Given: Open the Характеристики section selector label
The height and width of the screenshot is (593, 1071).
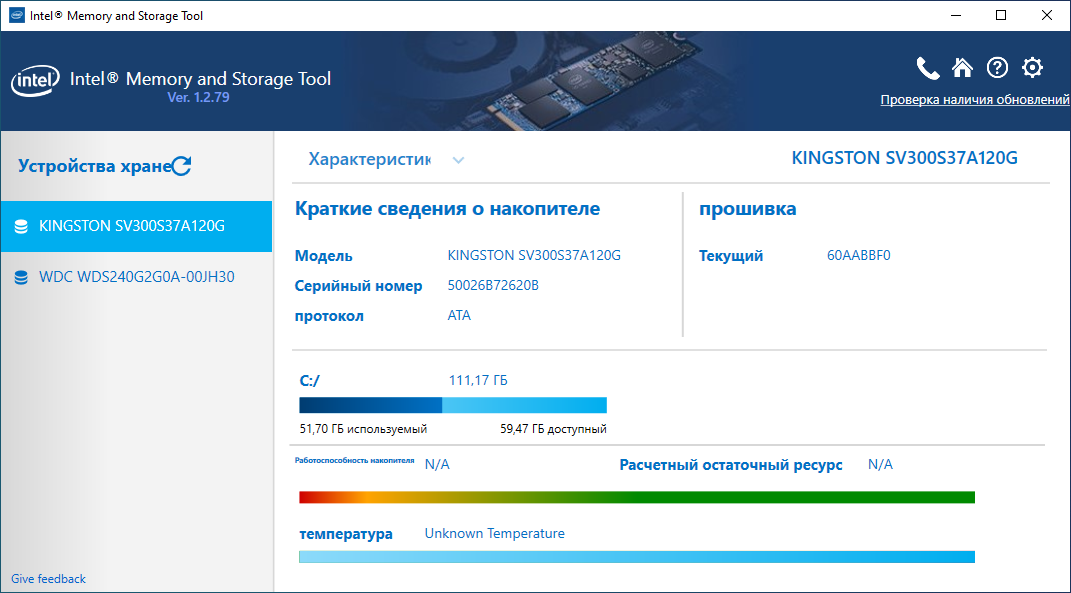Looking at the screenshot, I should pyautogui.click(x=370, y=159).
